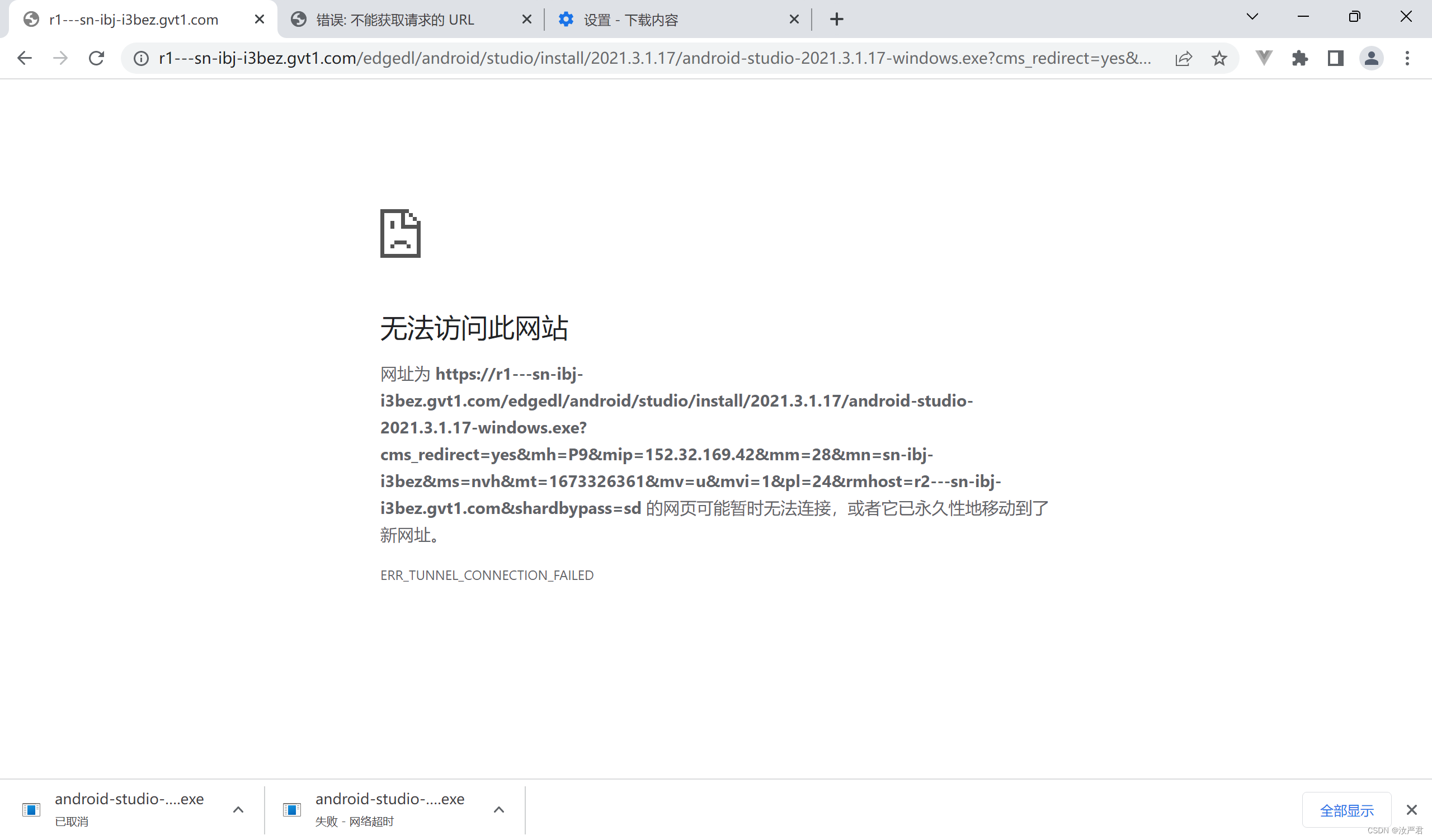Open a new tab with plus button
The width and height of the screenshot is (1432, 840).
pos(836,20)
